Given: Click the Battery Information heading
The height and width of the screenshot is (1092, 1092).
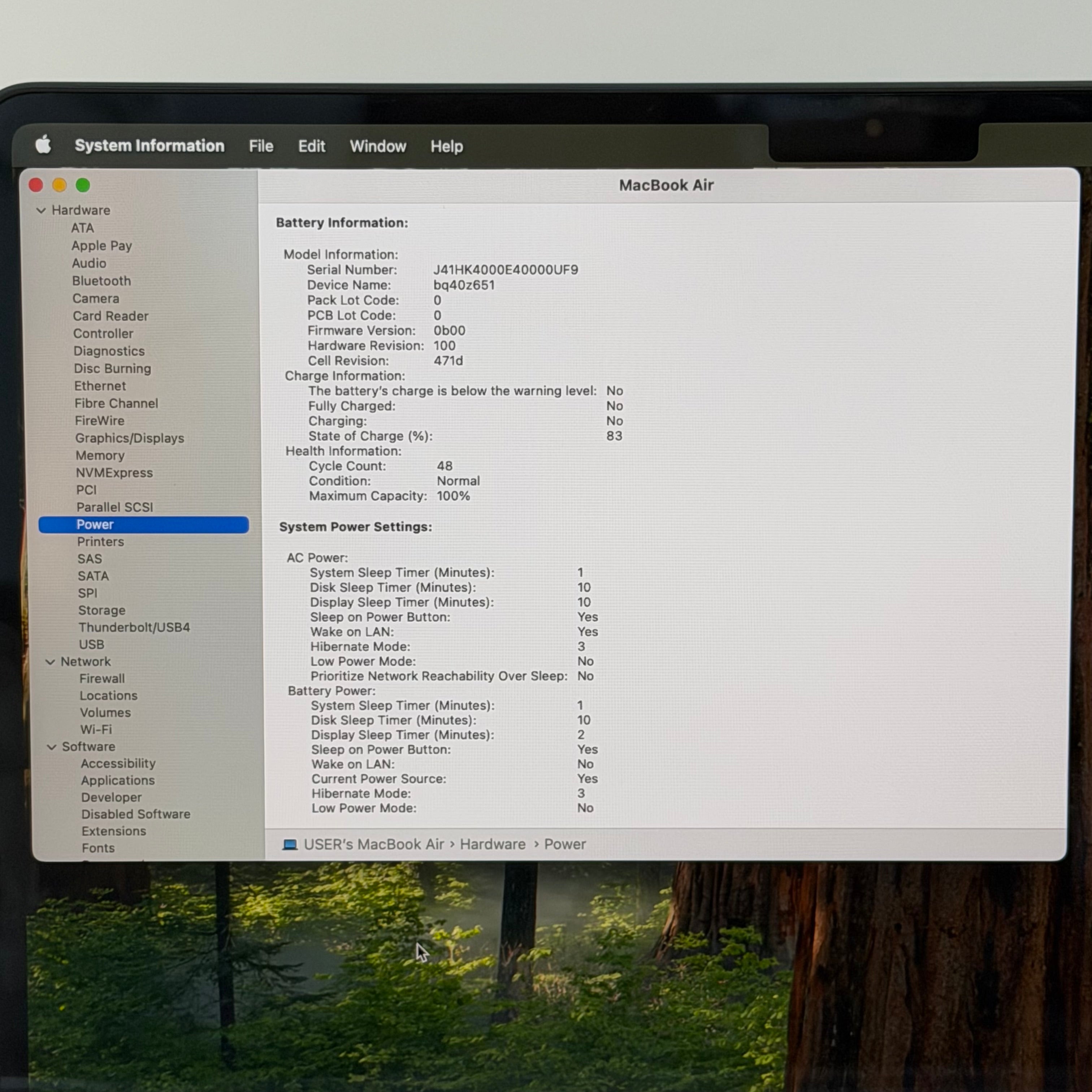Looking at the screenshot, I should click(x=342, y=223).
